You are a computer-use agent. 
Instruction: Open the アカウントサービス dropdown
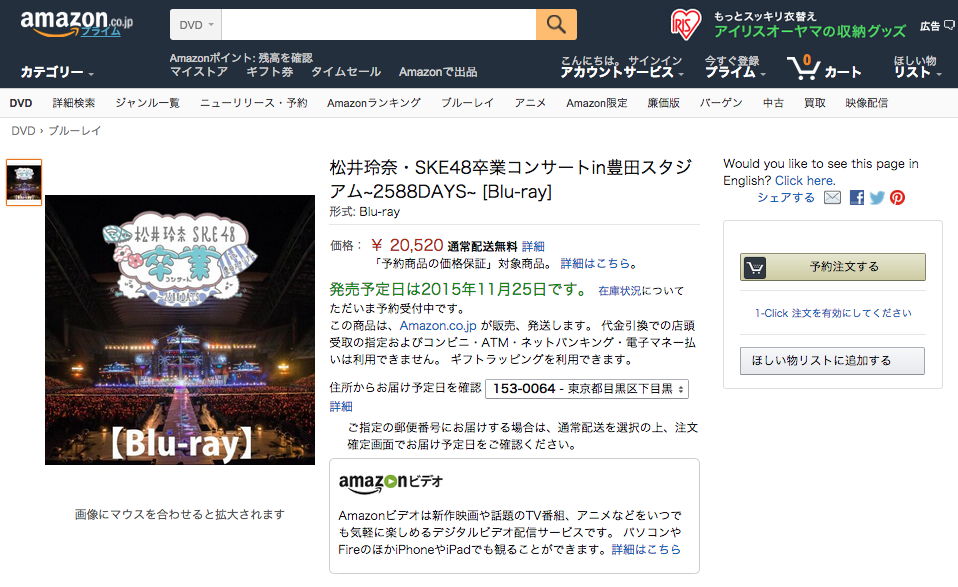click(x=622, y=72)
